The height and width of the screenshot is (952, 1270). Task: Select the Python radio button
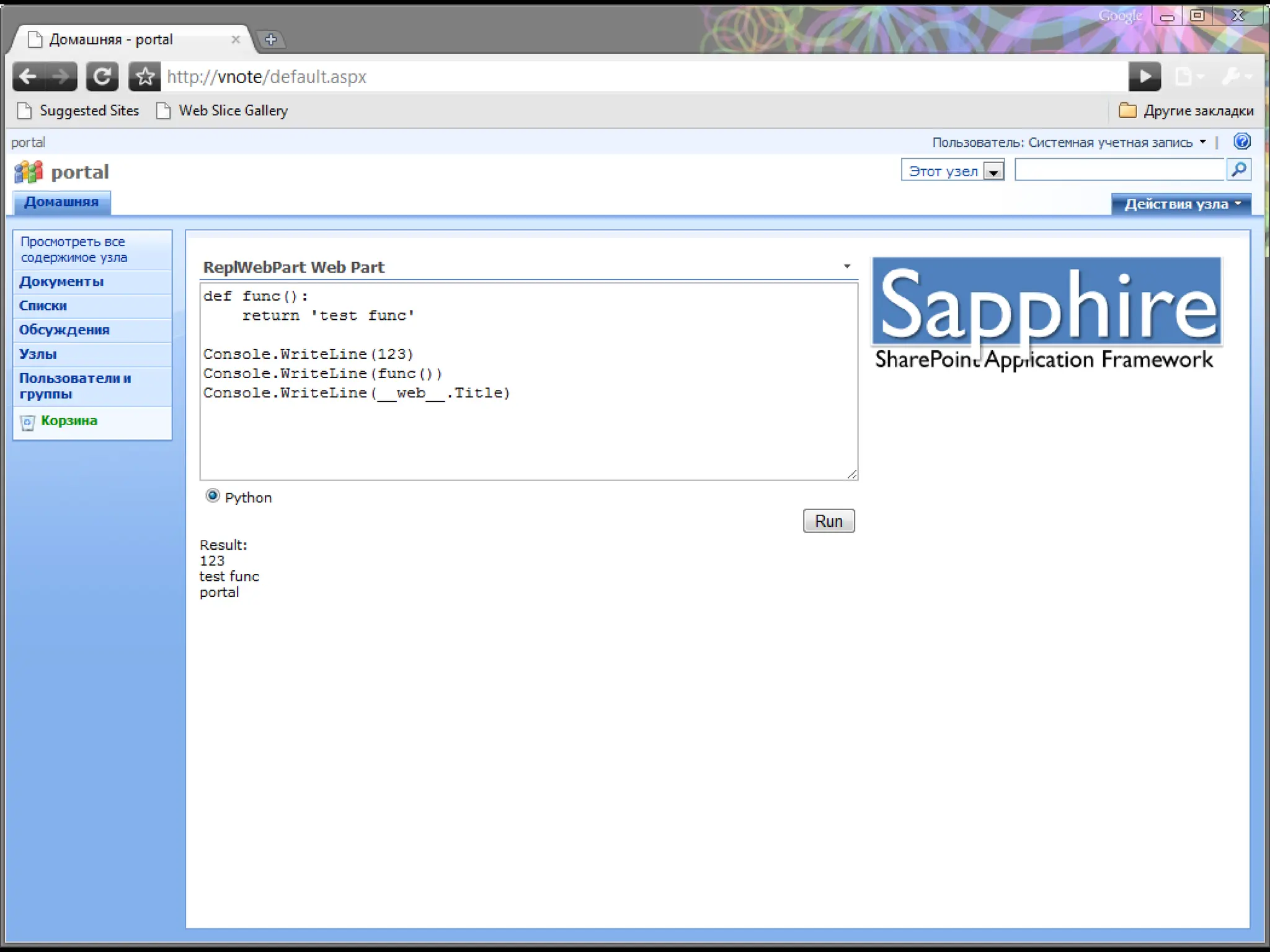pos(213,496)
